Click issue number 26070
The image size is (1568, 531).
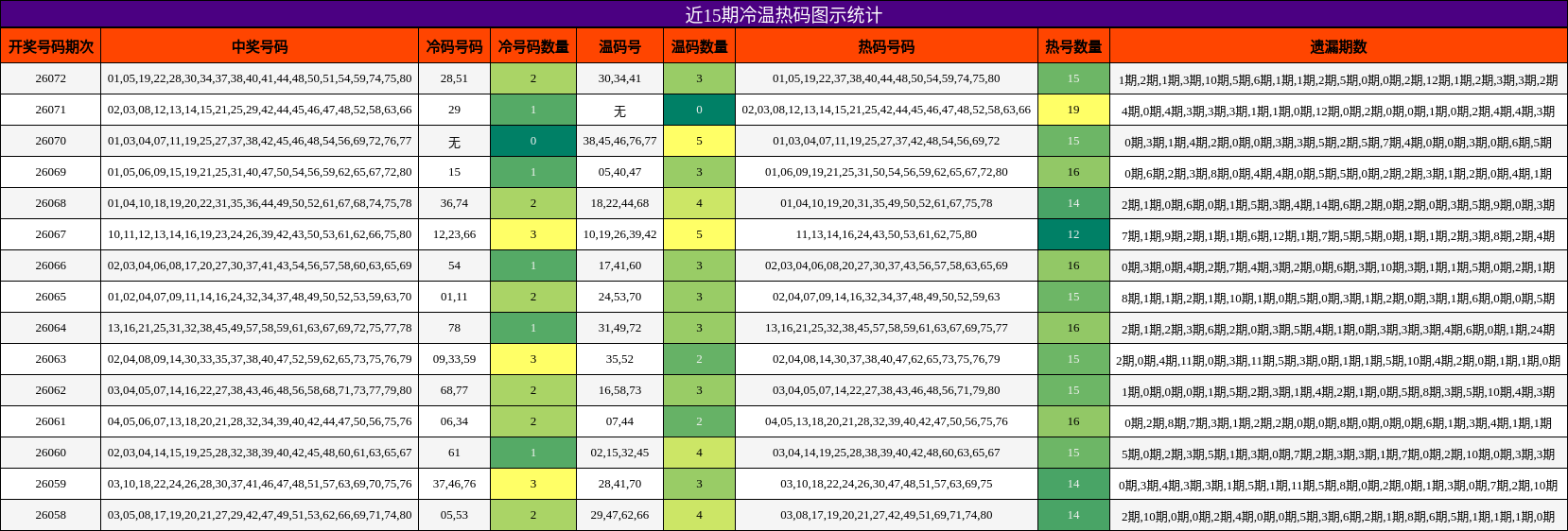[x=51, y=141]
